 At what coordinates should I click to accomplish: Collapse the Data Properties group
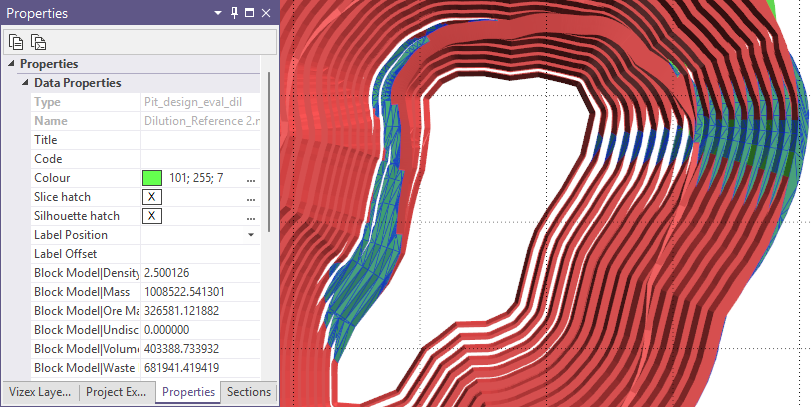pos(24,83)
